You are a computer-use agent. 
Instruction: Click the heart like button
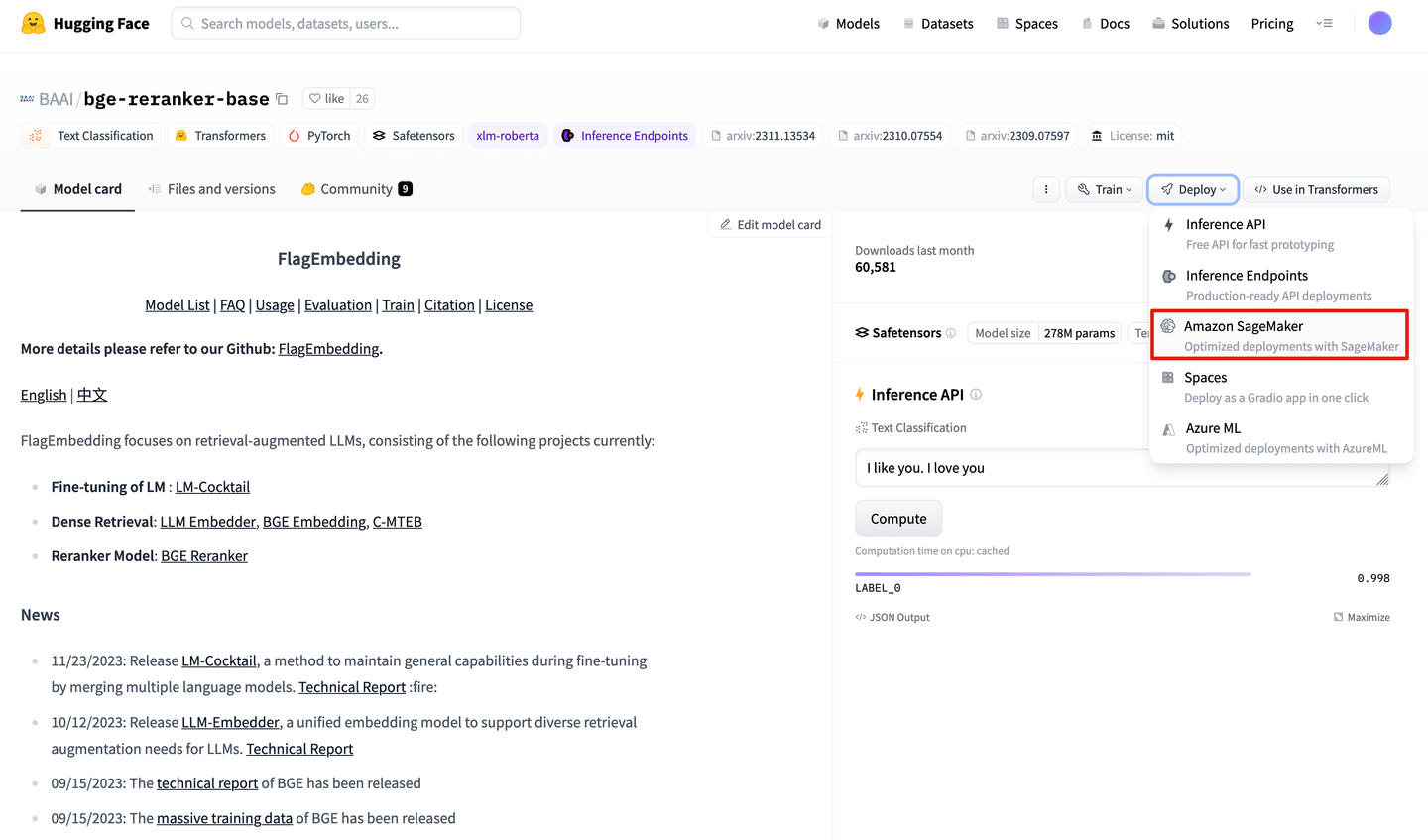pos(326,99)
